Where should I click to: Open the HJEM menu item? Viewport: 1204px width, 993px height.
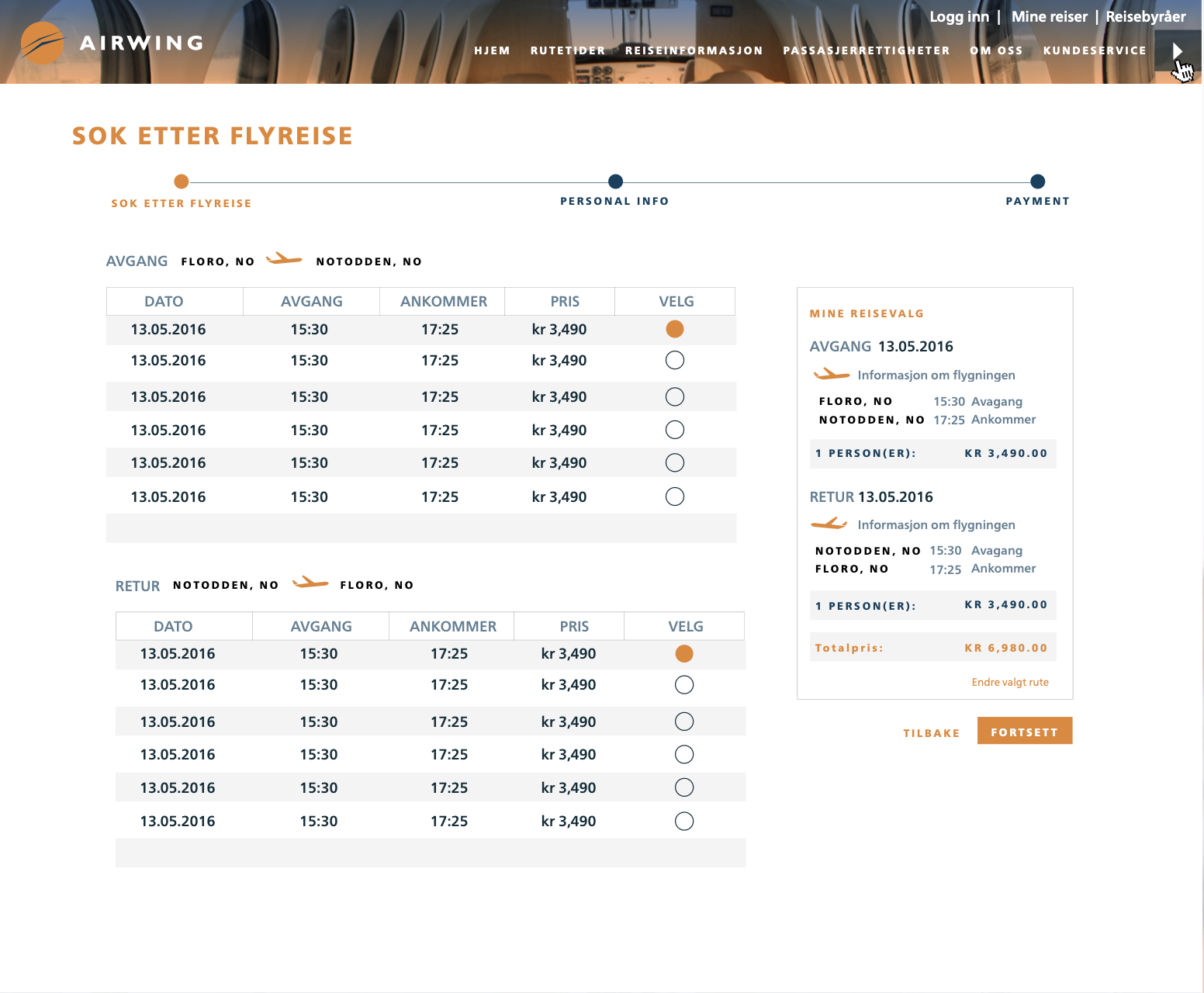(492, 50)
